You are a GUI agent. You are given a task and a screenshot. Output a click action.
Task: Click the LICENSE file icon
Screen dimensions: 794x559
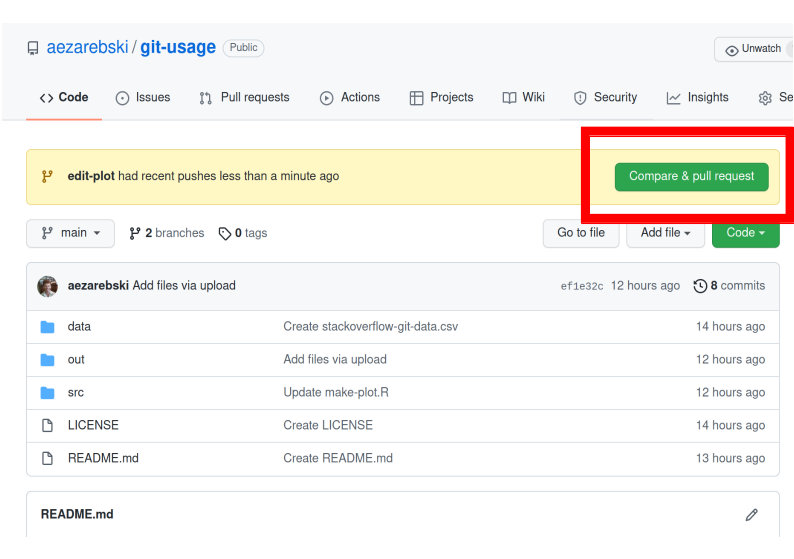click(x=47, y=425)
